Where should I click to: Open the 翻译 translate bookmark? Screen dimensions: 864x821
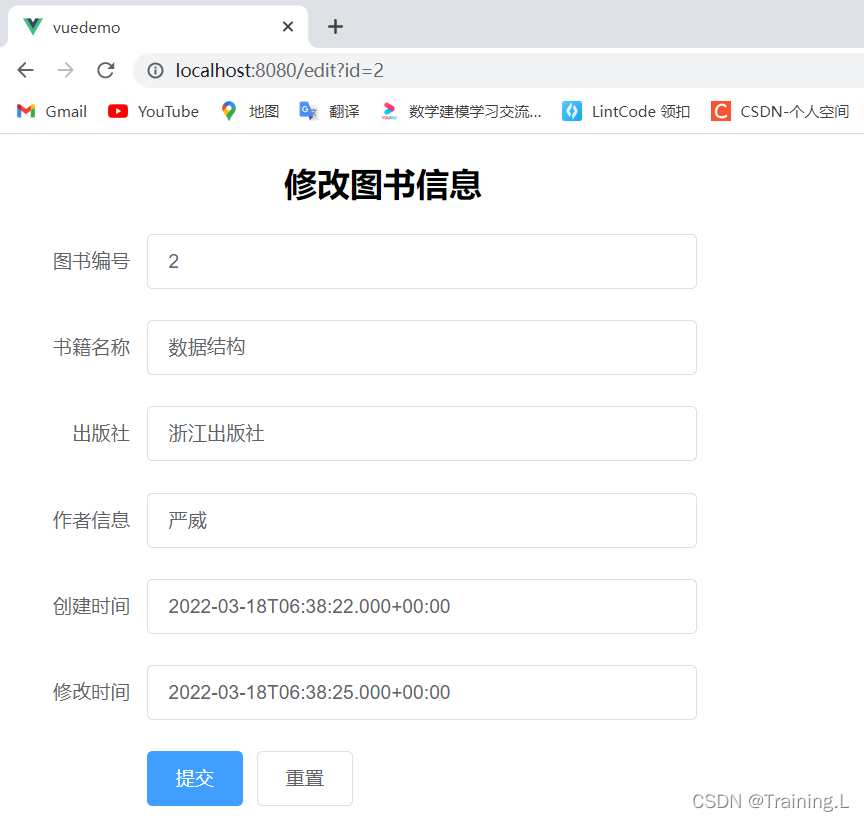point(329,111)
